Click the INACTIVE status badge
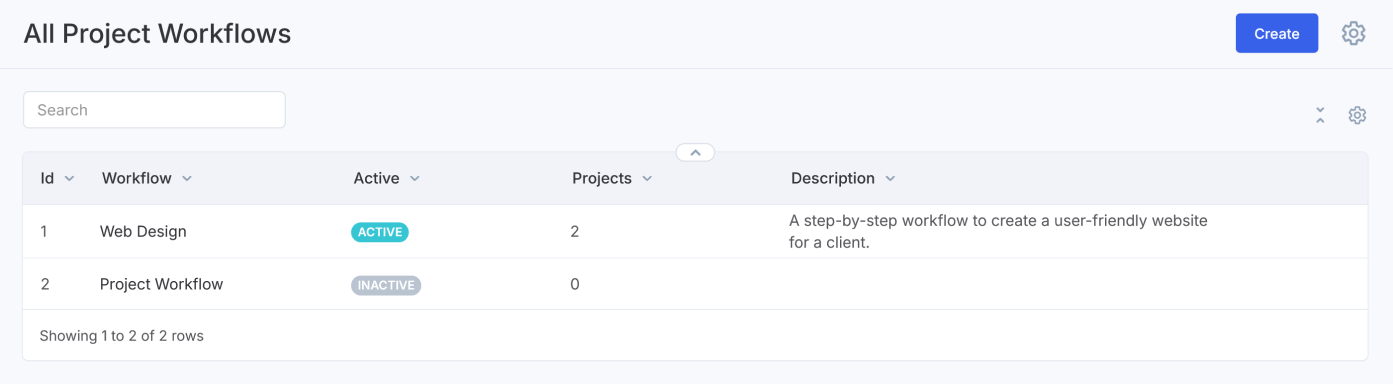The image size is (1393, 384). 386,285
